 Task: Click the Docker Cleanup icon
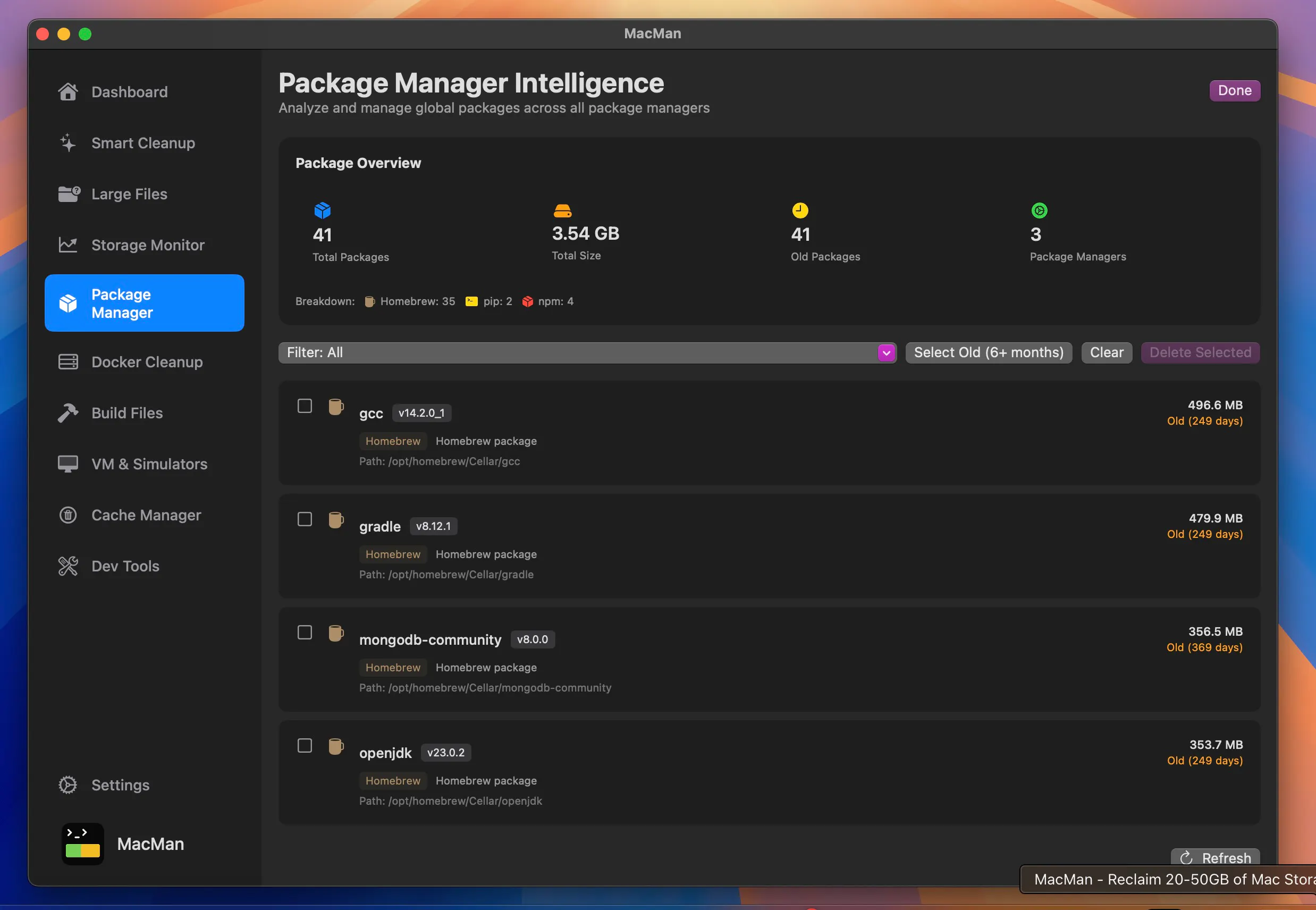[68, 361]
